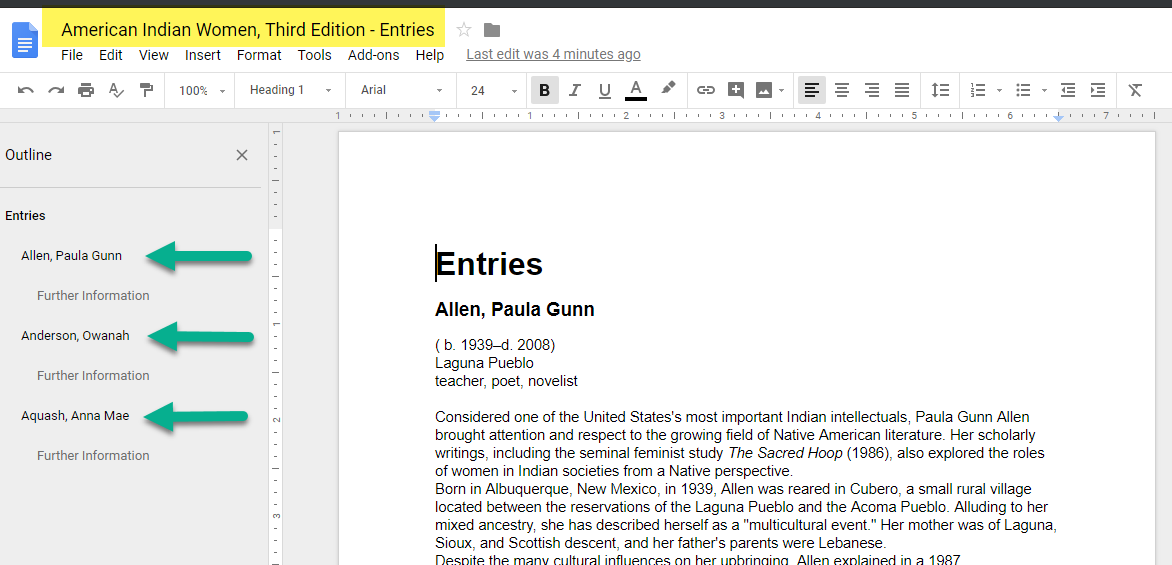Expand the 100% zoom dropdown
This screenshot has height=565, width=1172.
pos(202,90)
